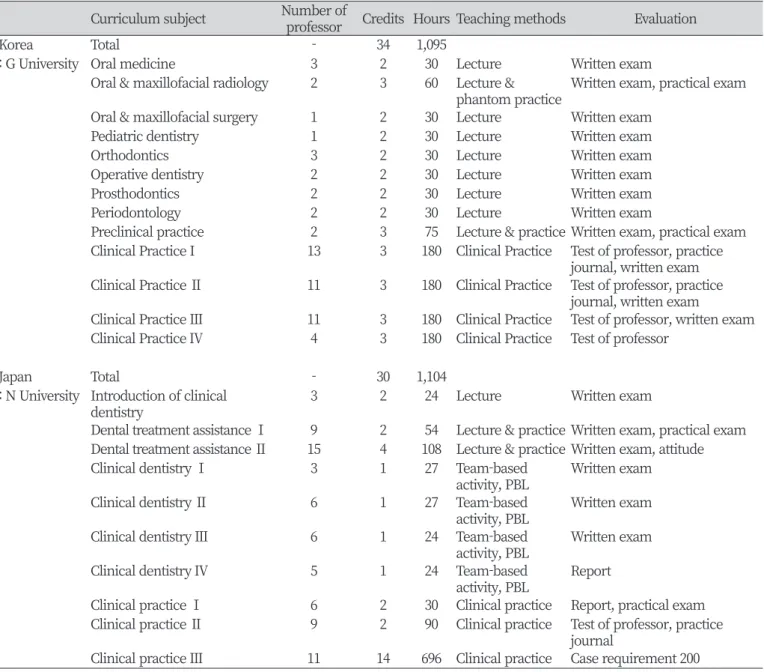Select the 'Periodontology' subject

click(135, 213)
